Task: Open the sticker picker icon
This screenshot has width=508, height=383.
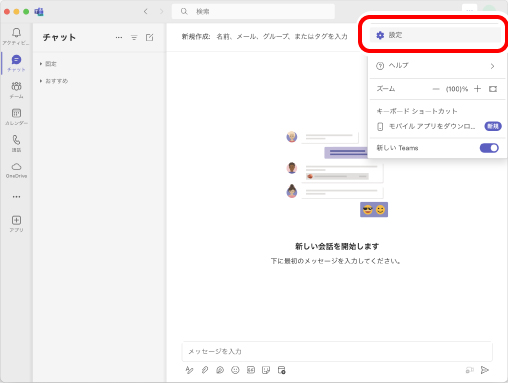Action: tap(266, 370)
